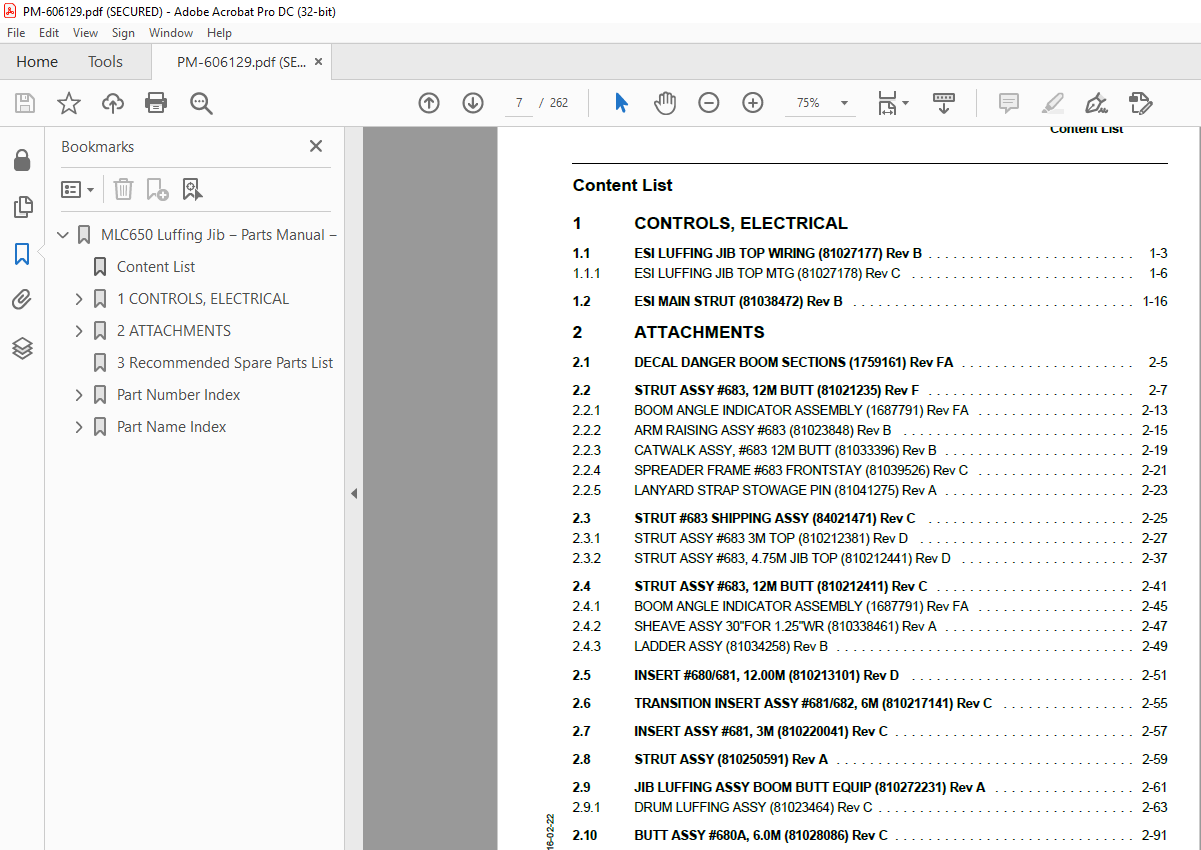
Task: Print the document with the printer icon
Action: point(156,103)
